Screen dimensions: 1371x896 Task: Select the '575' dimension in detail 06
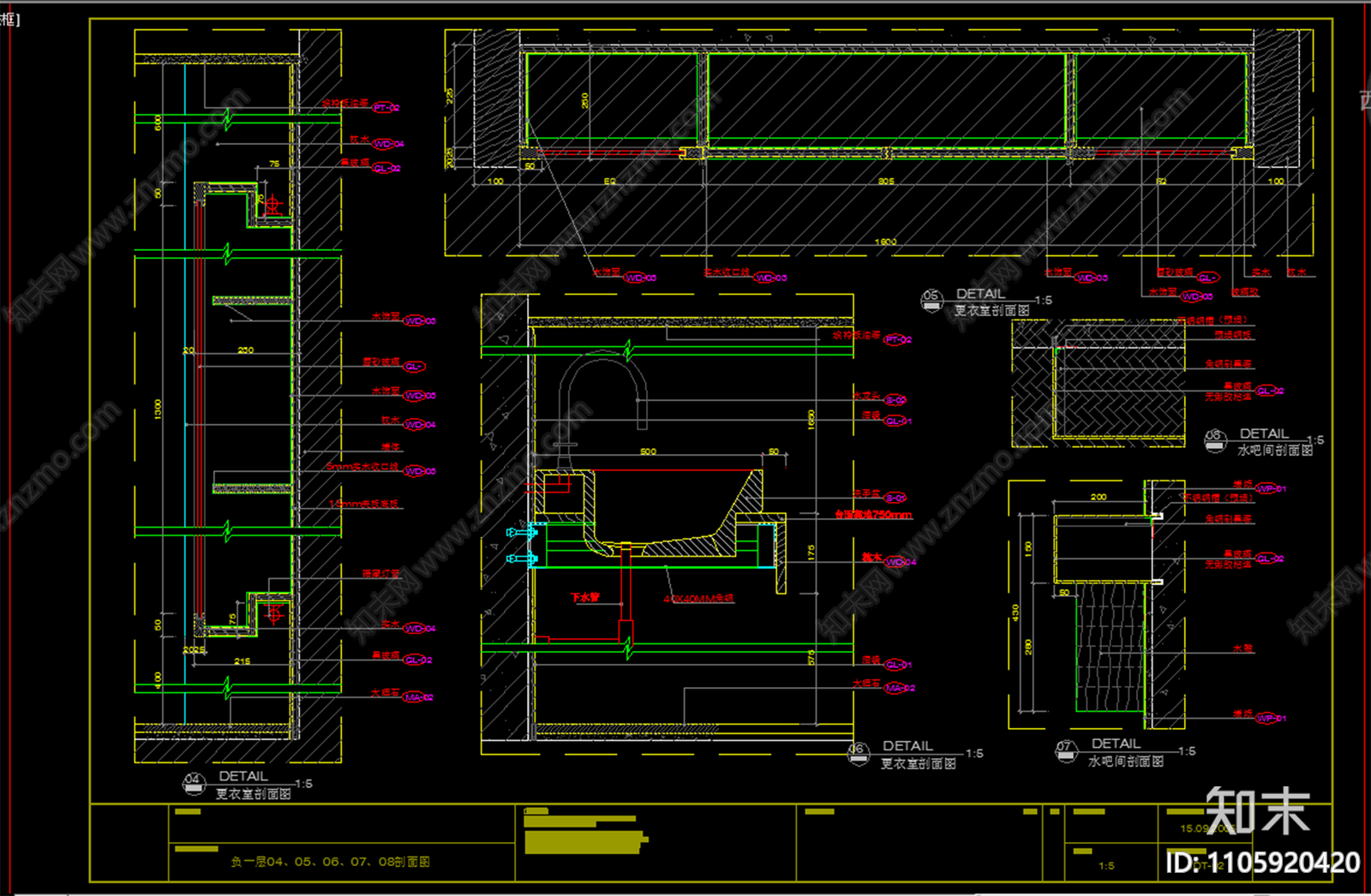pos(811,658)
